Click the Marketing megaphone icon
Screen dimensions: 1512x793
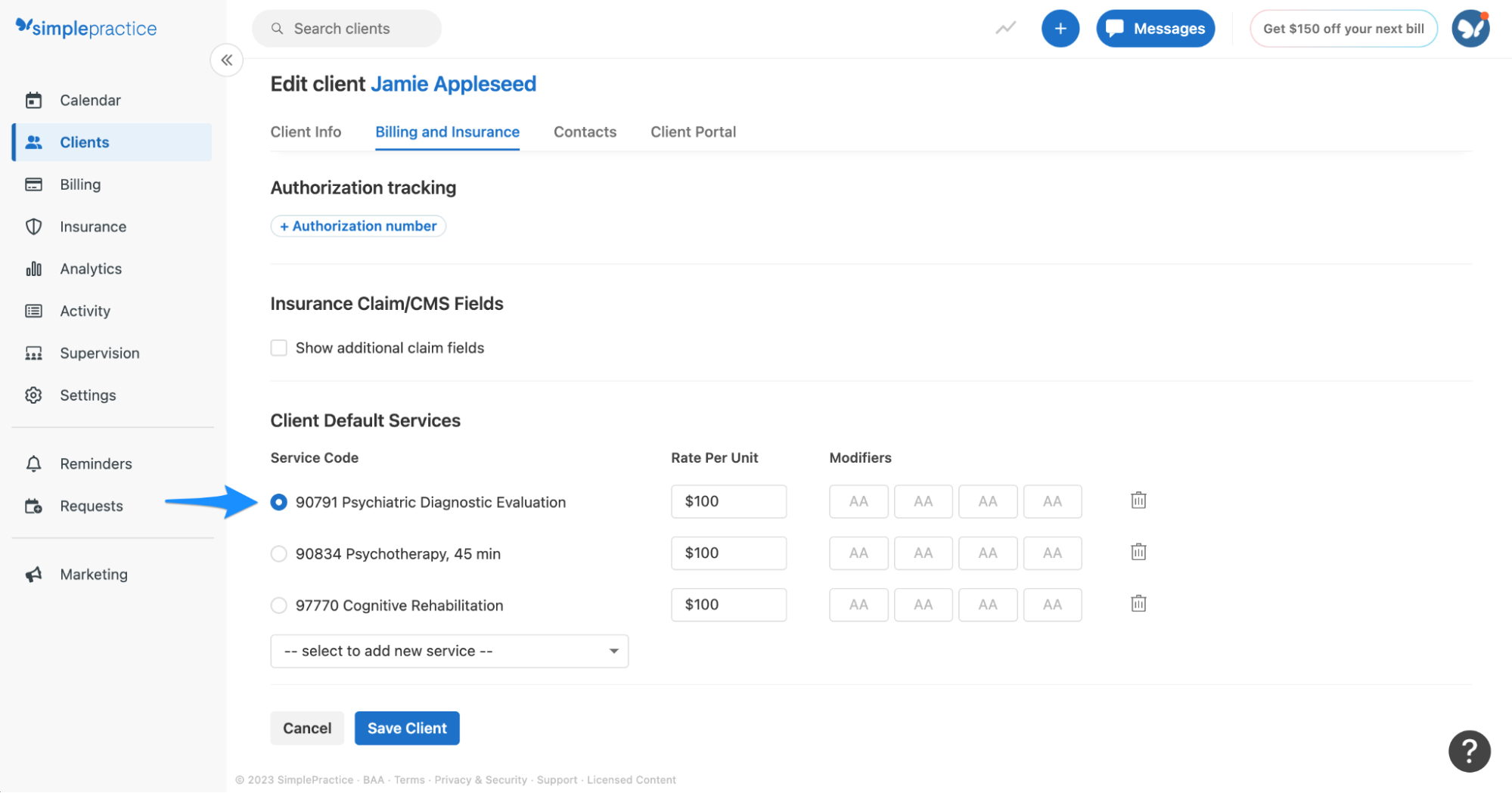(x=33, y=575)
